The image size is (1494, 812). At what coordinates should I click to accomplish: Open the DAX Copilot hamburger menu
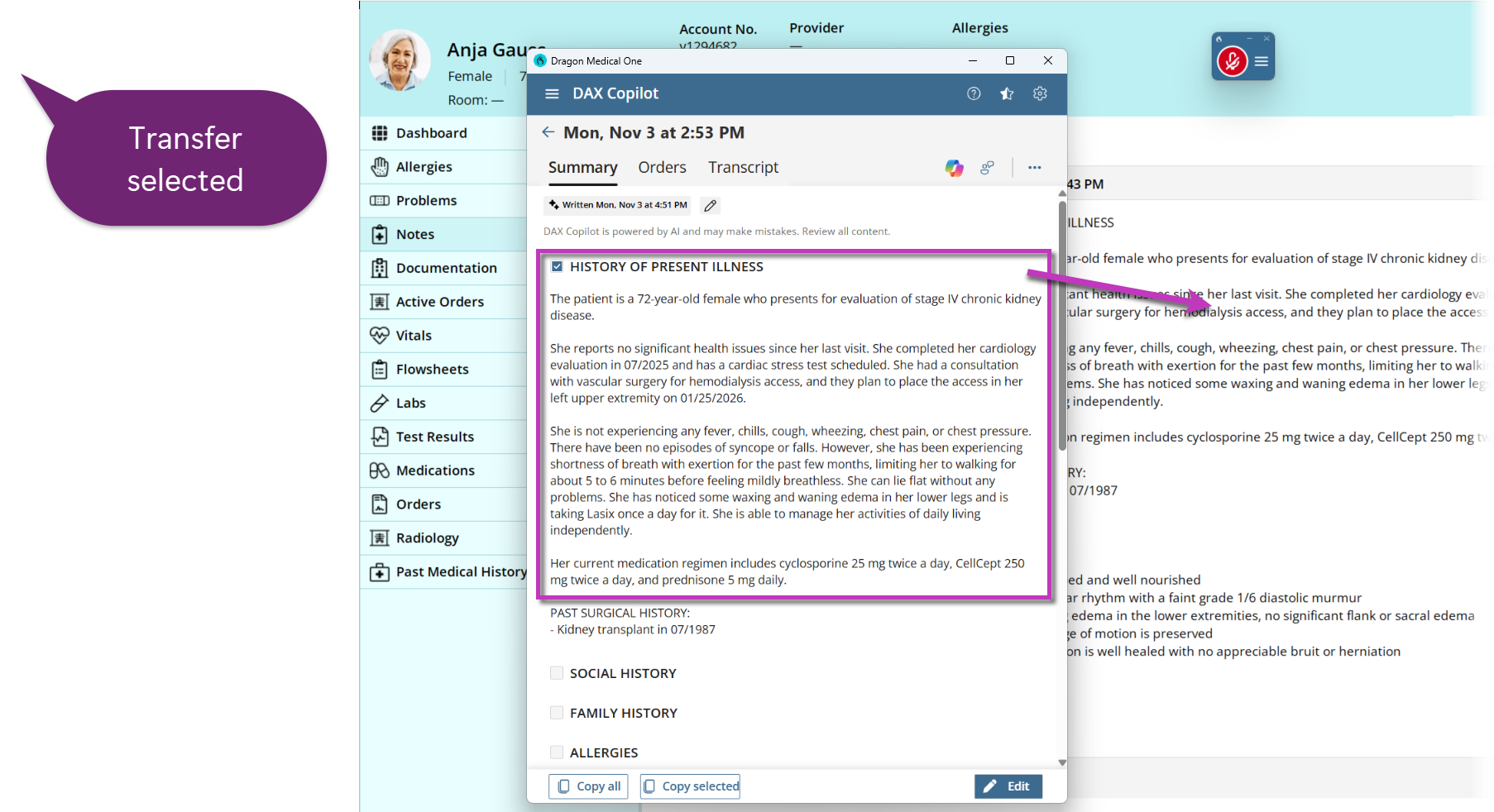click(x=552, y=93)
